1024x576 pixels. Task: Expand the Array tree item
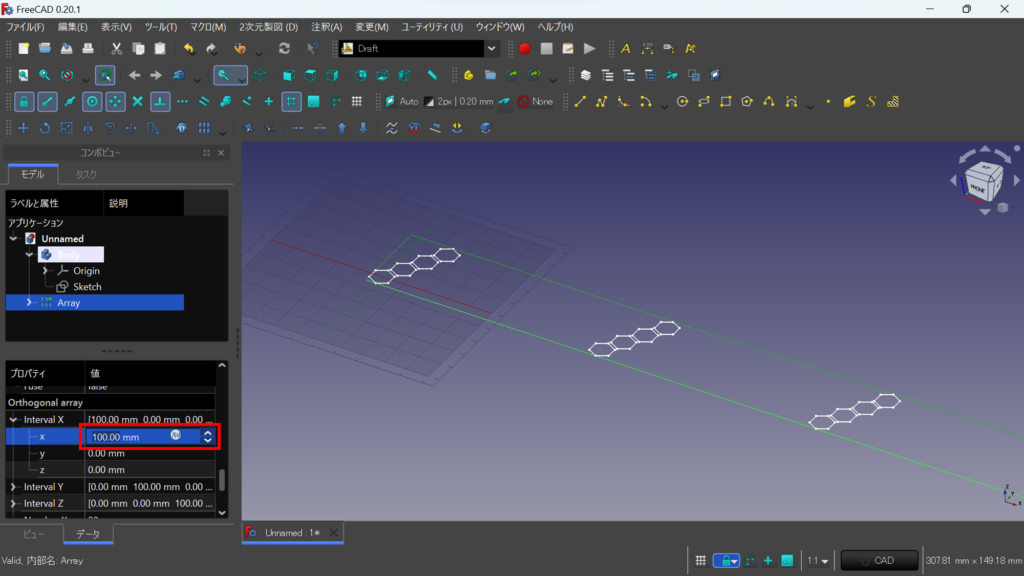[29, 302]
